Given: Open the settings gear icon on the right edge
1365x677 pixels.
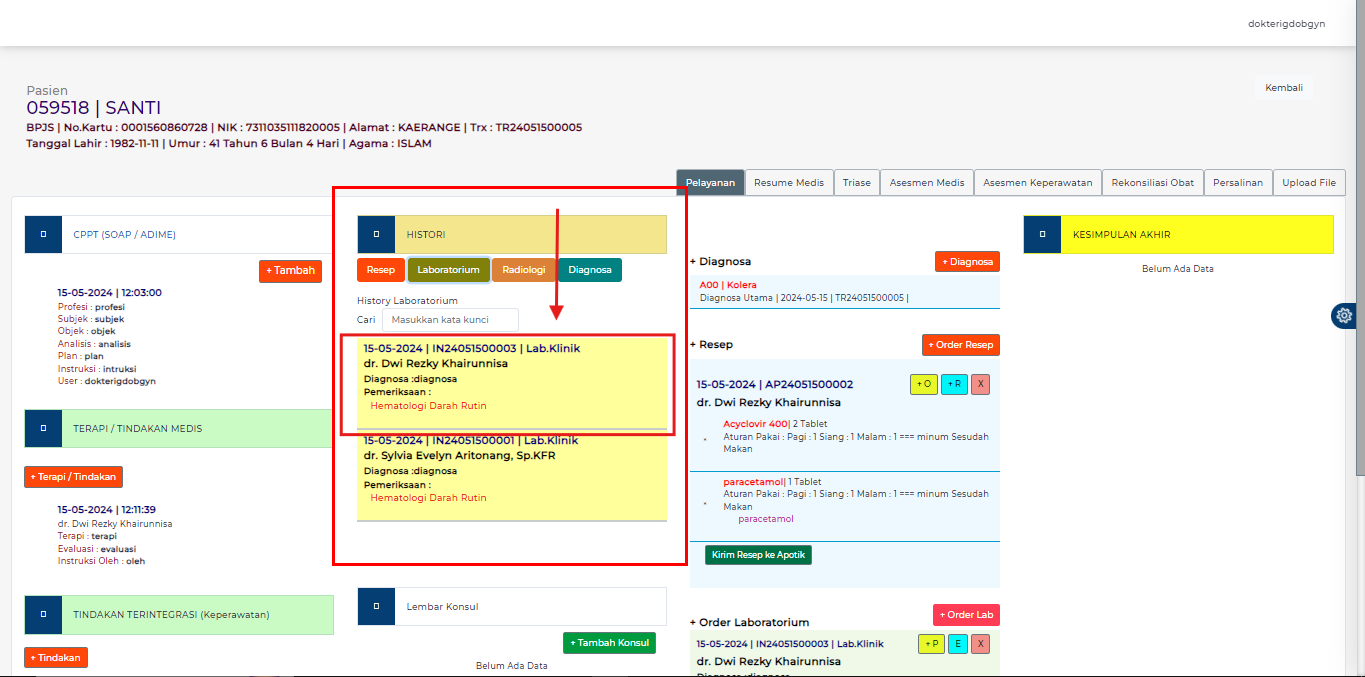Looking at the screenshot, I should [x=1343, y=315].
